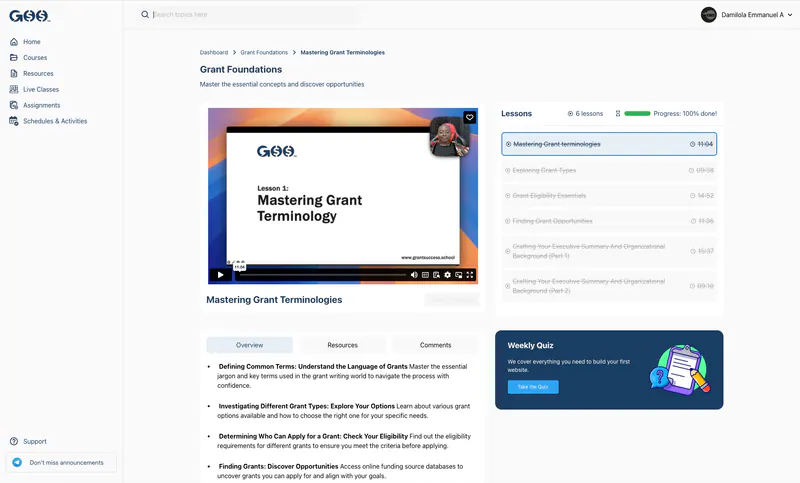Click the search magnifier icon
Screen dimensions: 800x483
click(x=145, y=14)
